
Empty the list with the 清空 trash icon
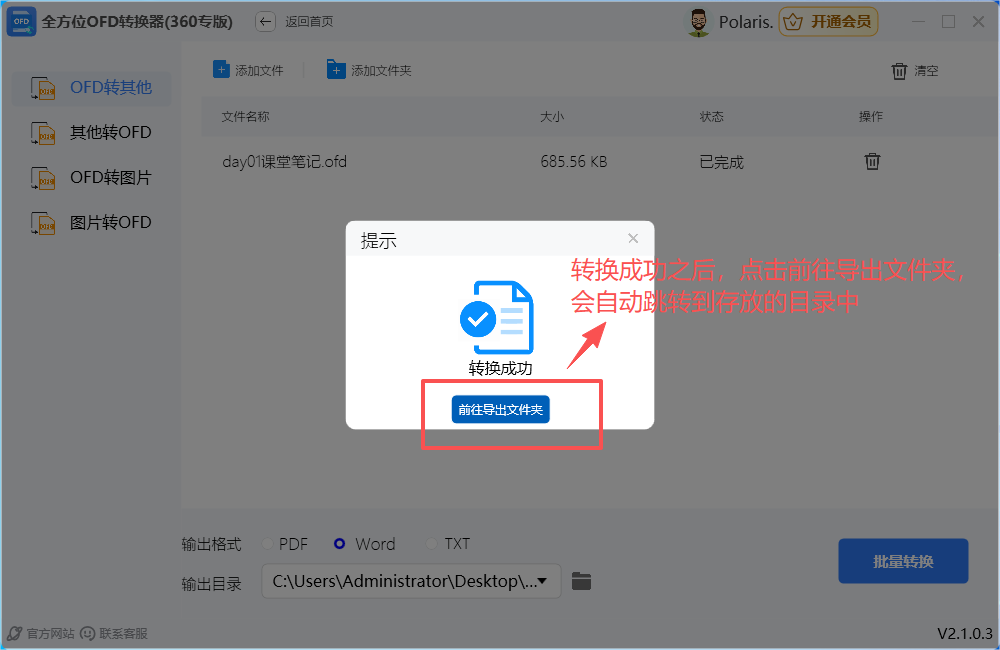pyautogui.click(x=899, y=70)
